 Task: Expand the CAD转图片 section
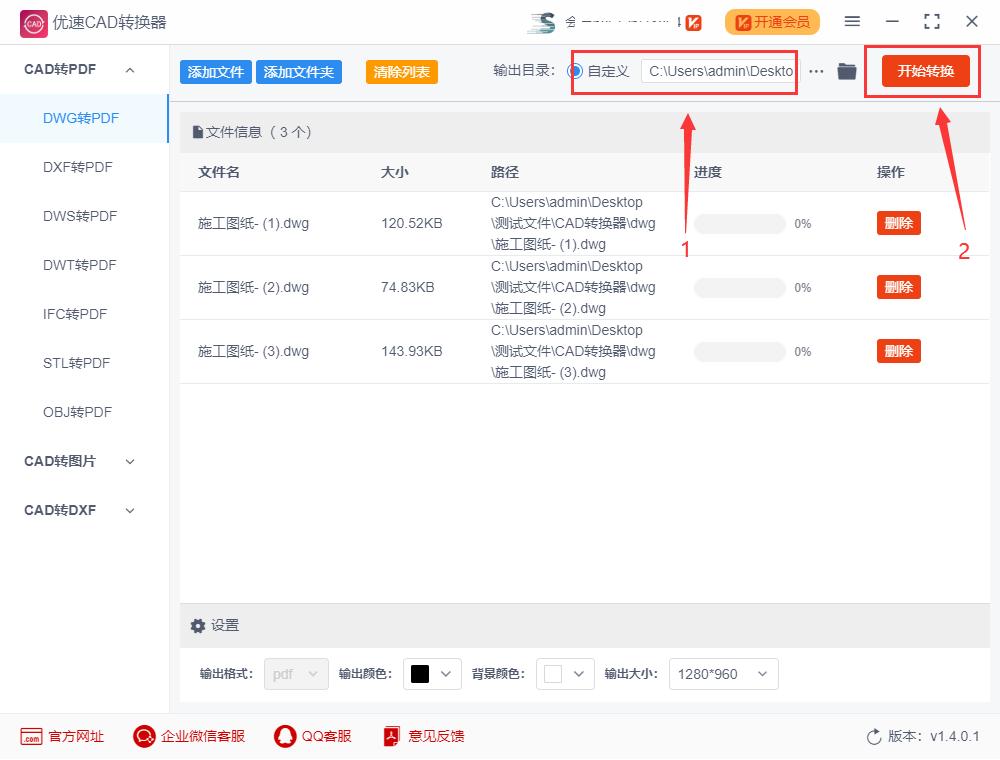[x=129, y=462]
